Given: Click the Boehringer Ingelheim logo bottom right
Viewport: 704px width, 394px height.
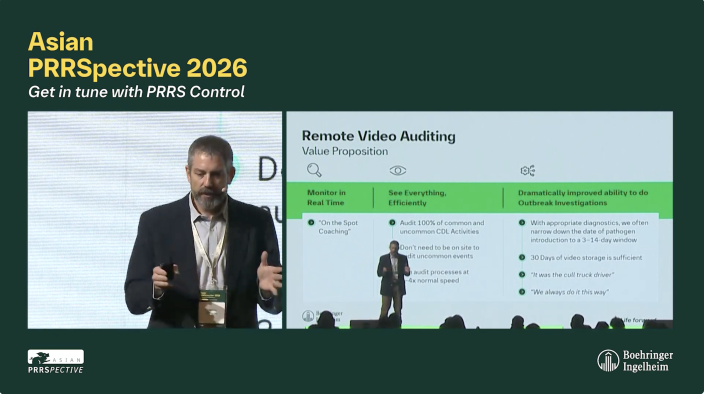Looking at the screenshot, I should coord(635,361).
